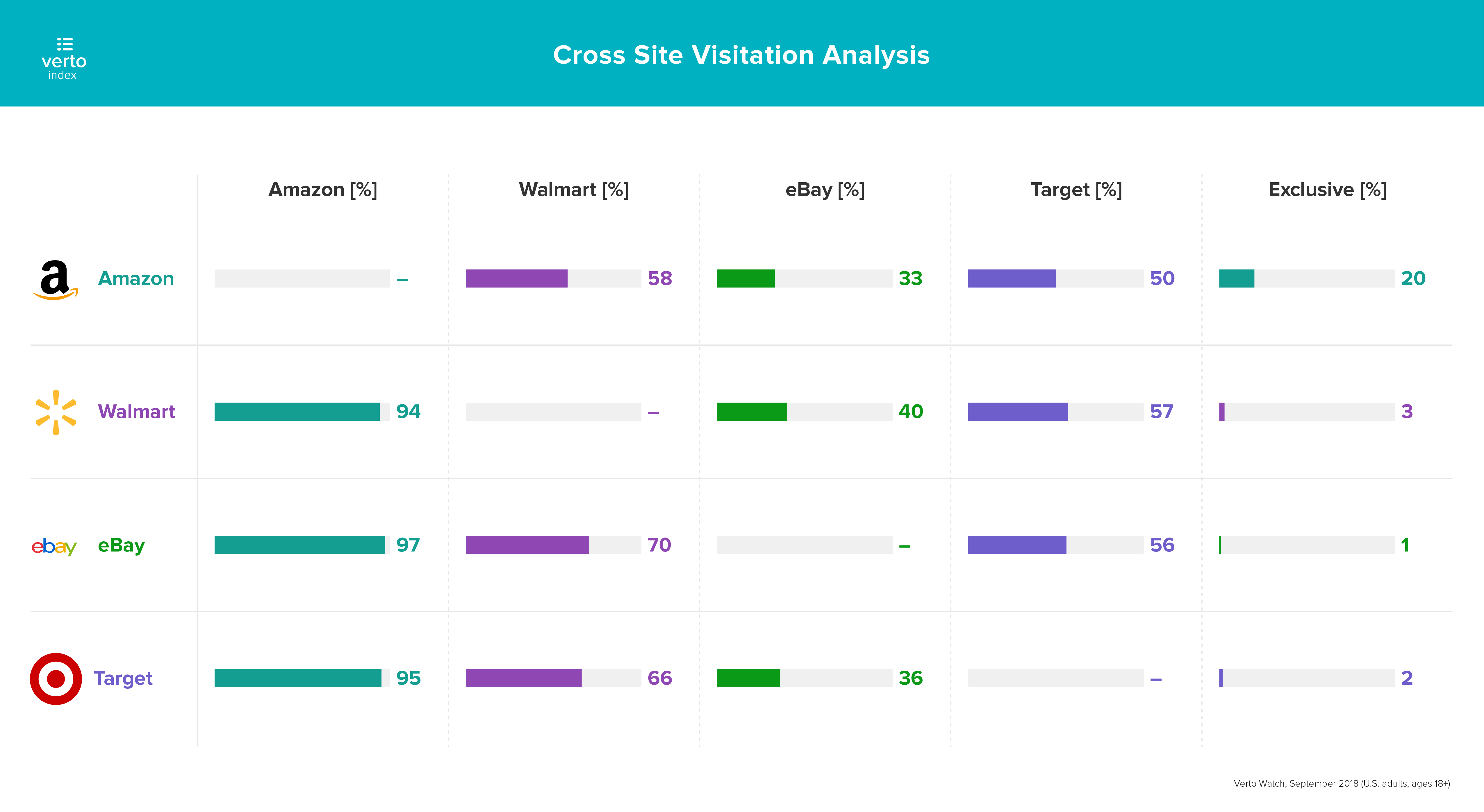Click the Amazon logo icon

(x=55, y=280)
